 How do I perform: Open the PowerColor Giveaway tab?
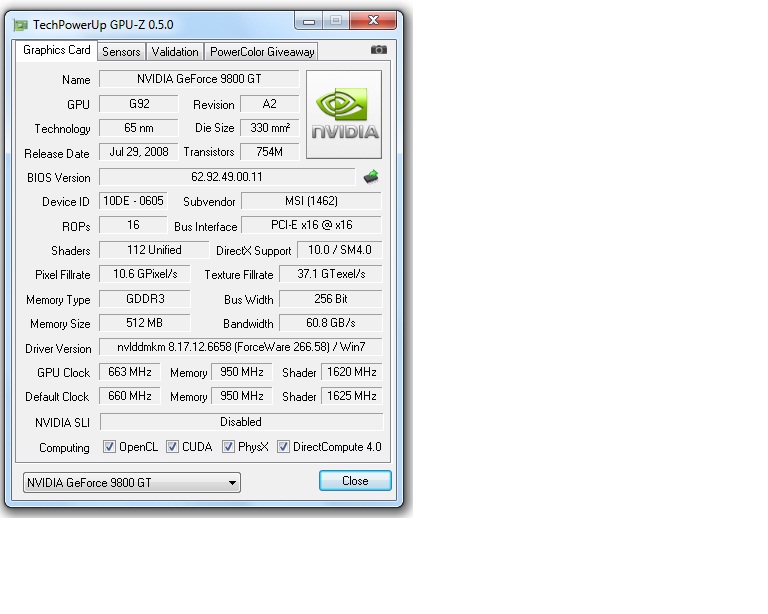(262, 52)
